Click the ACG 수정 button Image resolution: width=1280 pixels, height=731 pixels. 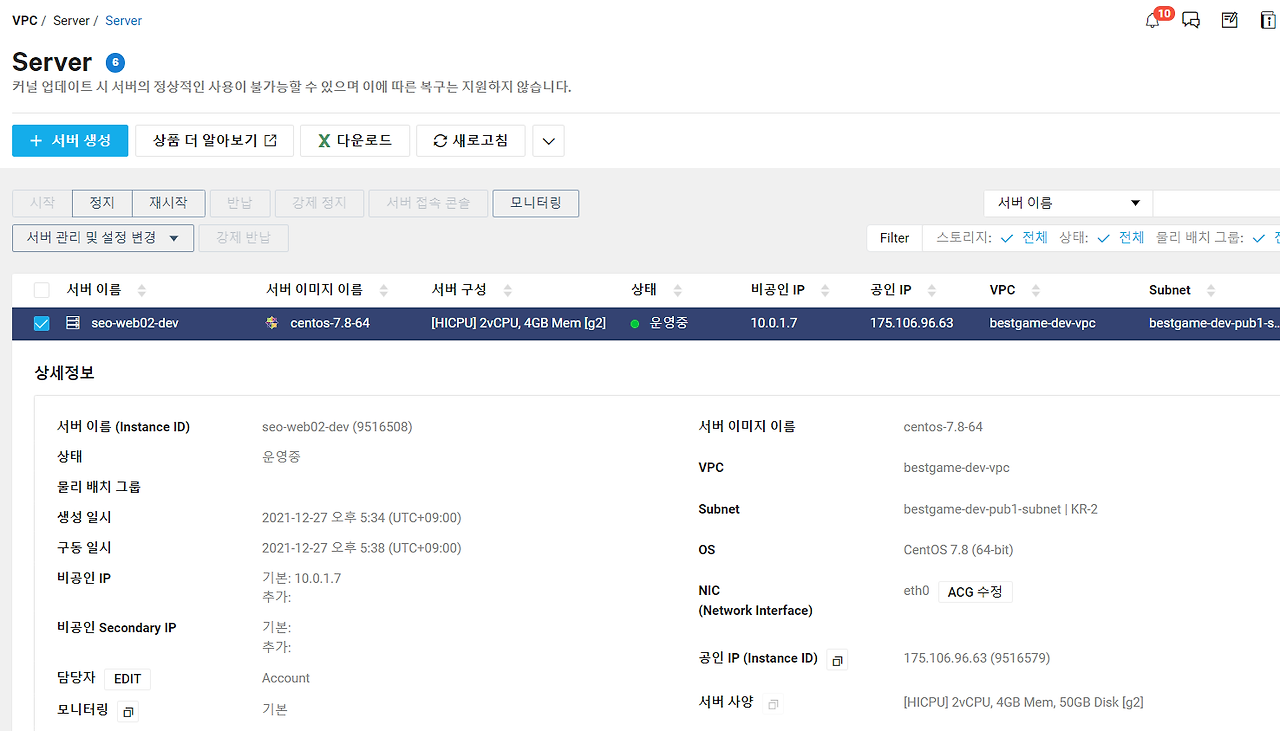point(975,592)
